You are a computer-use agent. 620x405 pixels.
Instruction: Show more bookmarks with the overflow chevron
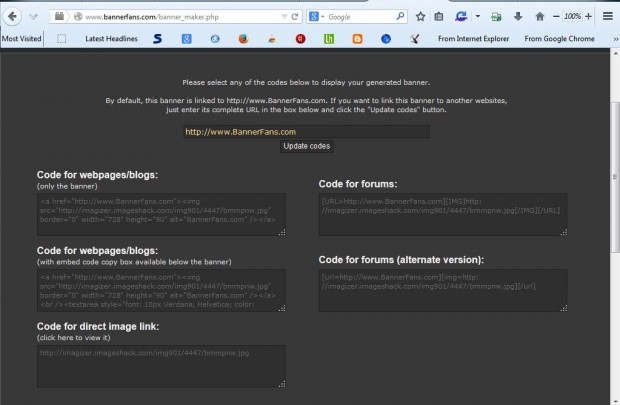point(612,39)
